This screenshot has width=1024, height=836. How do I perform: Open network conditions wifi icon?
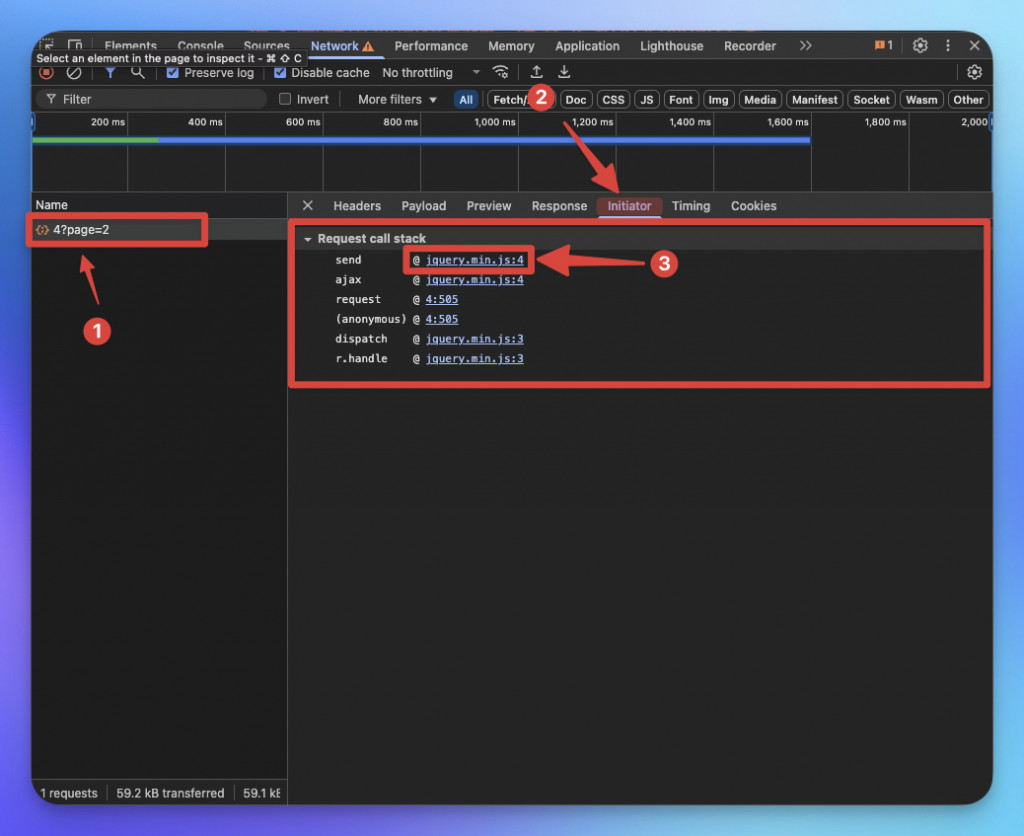500,72
